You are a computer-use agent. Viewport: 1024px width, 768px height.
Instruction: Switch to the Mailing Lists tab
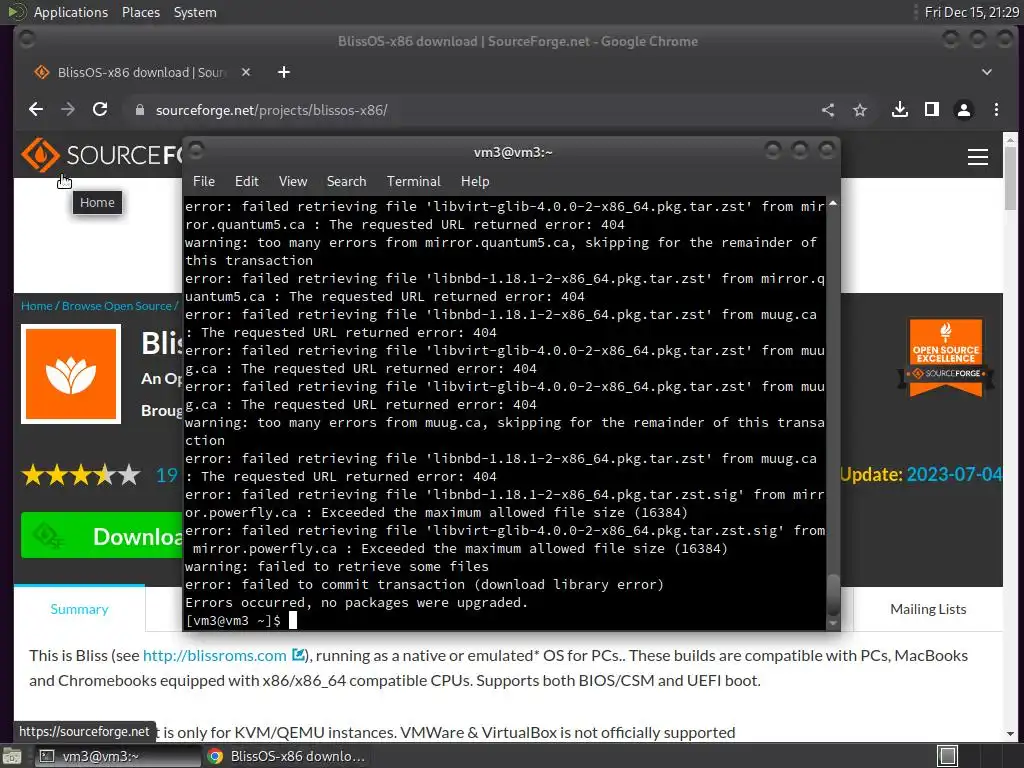(928, 609)
